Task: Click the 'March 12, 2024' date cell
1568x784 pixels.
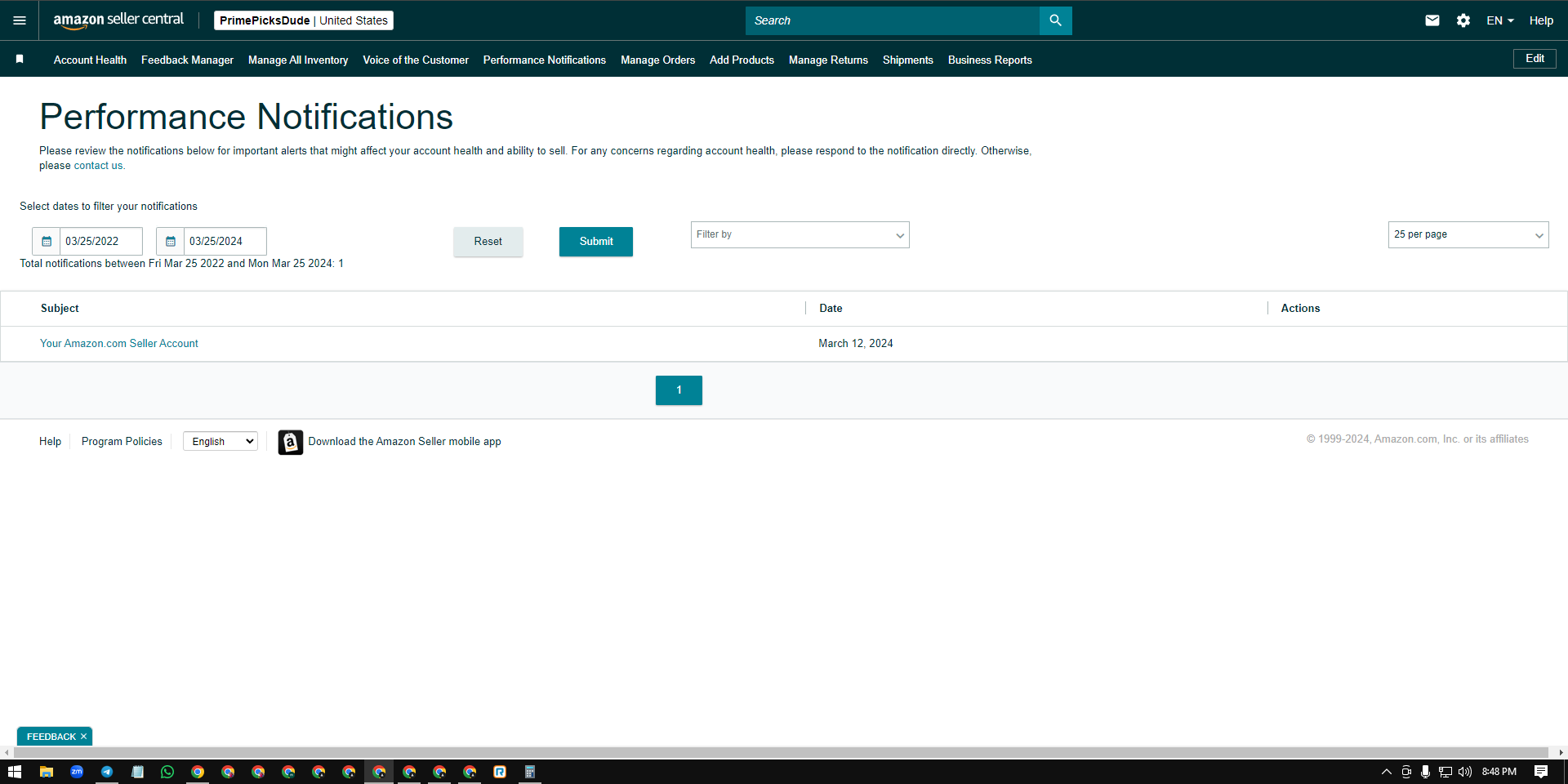Action: pyautogui.click(x=856, y=344)
